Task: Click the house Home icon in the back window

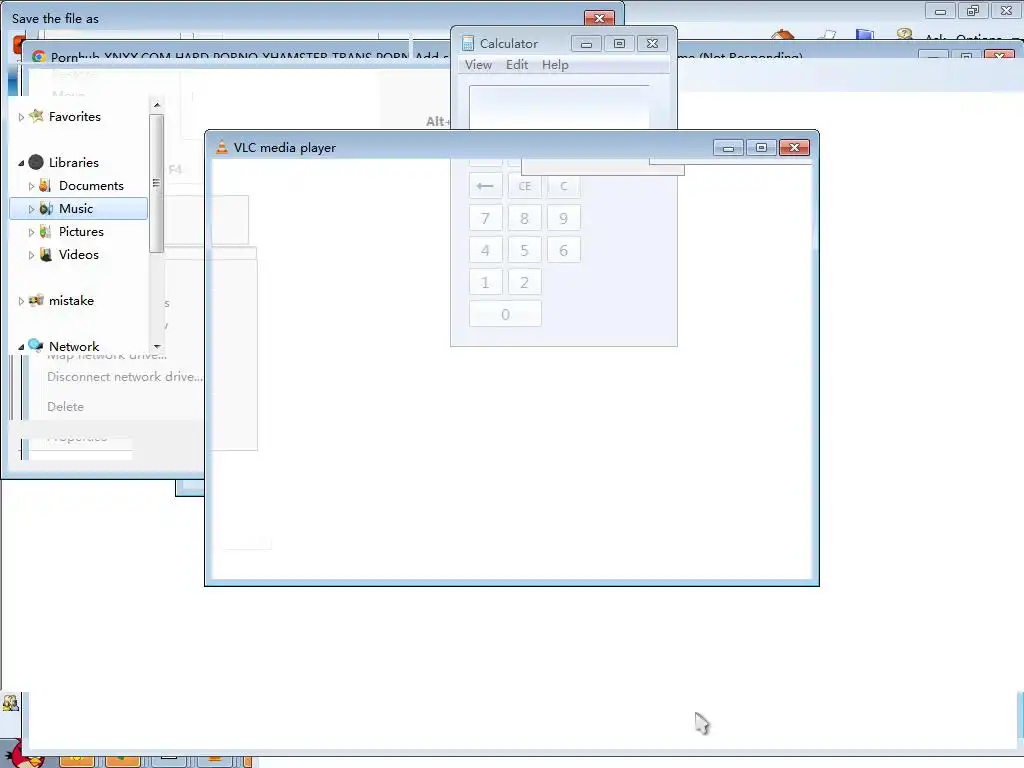Action: click(782, 35)
